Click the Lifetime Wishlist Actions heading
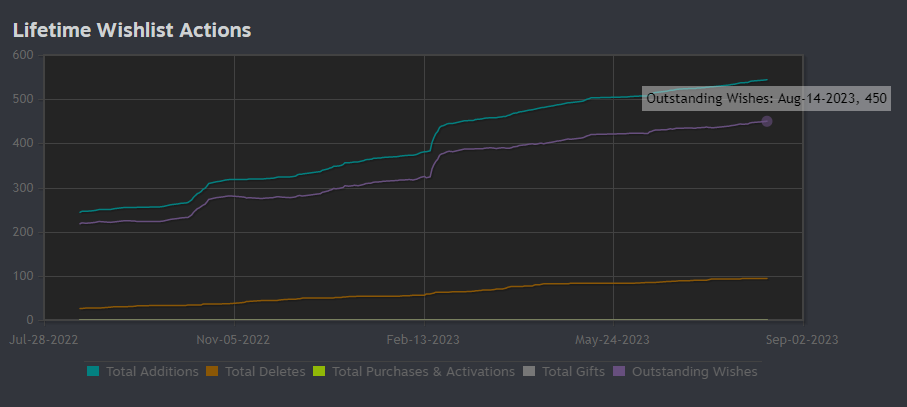 [x=131, y=30]
